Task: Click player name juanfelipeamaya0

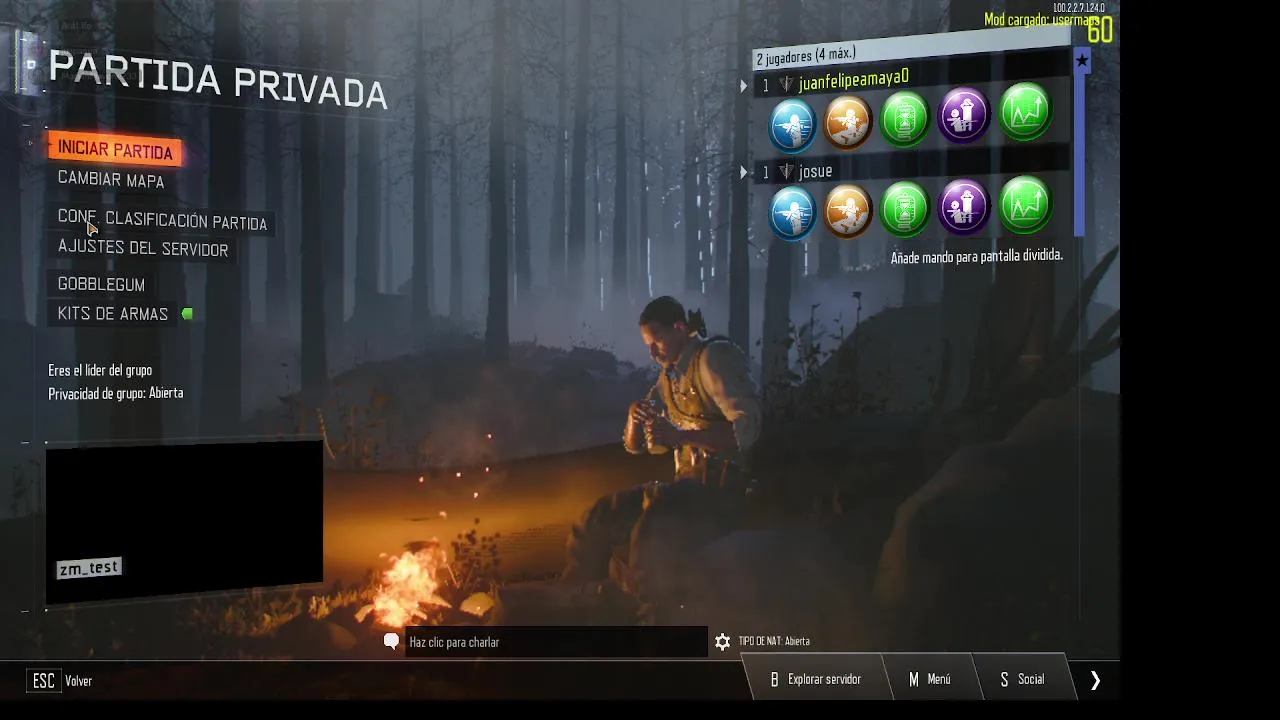Action: coord(854,79)
